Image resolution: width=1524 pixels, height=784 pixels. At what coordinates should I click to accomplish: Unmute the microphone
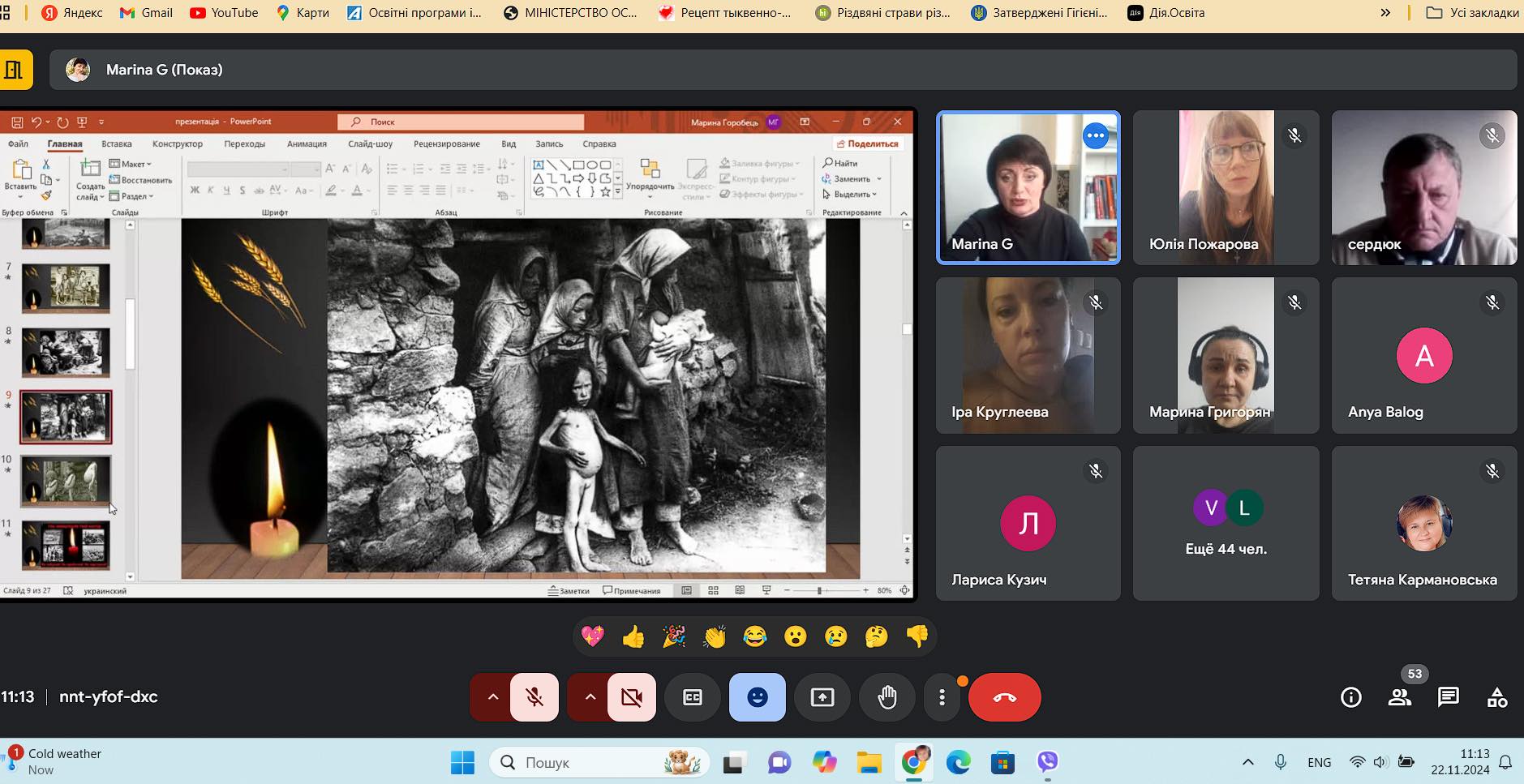point(534,697)
